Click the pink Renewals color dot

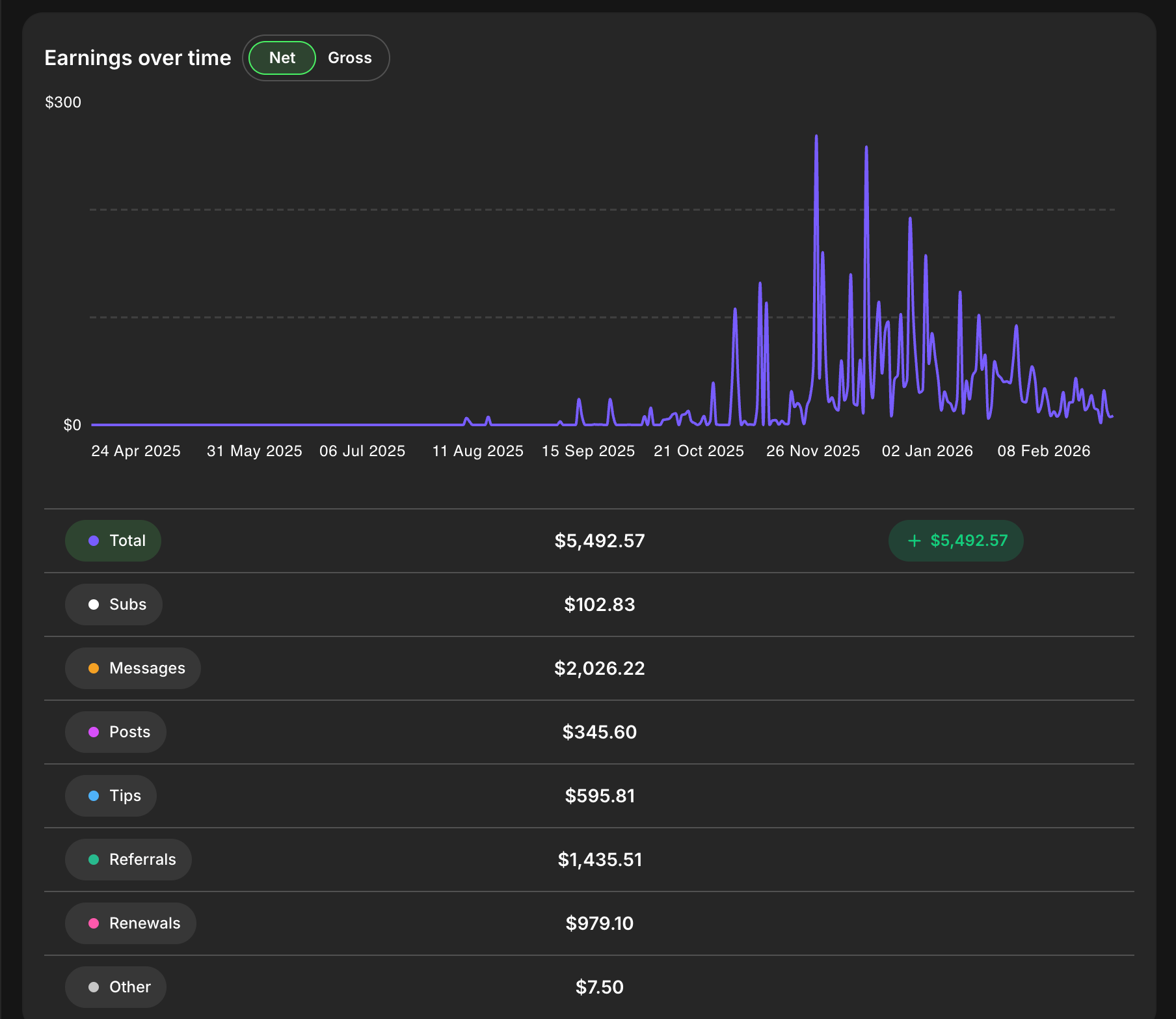coord(94,923)
